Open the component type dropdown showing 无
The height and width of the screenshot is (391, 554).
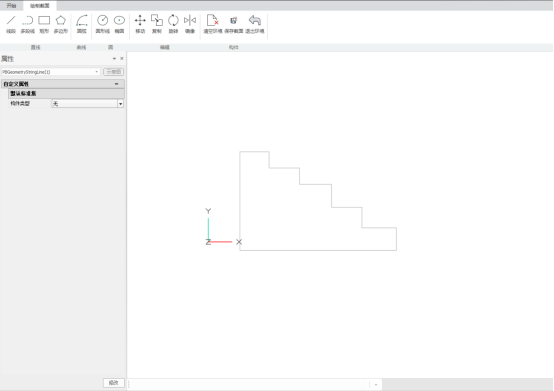click(88, 103)
